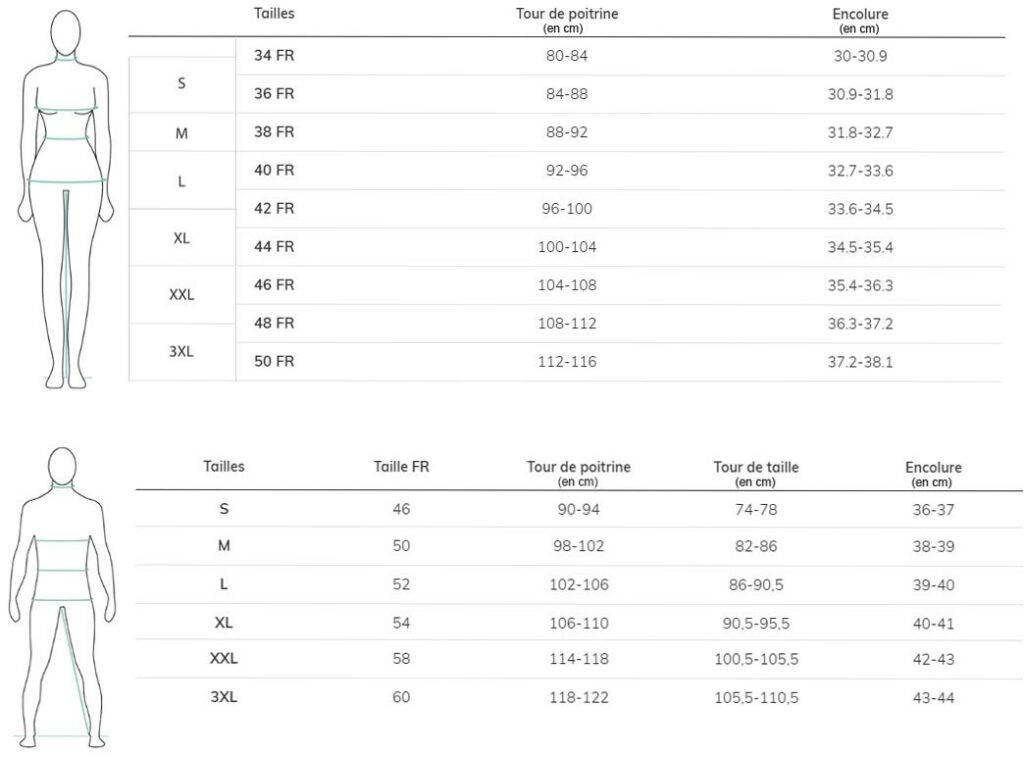This screenshot has width=1024, height=757.
Task: Click the XXL label in the top table
Action: click(x=181, y=295)
